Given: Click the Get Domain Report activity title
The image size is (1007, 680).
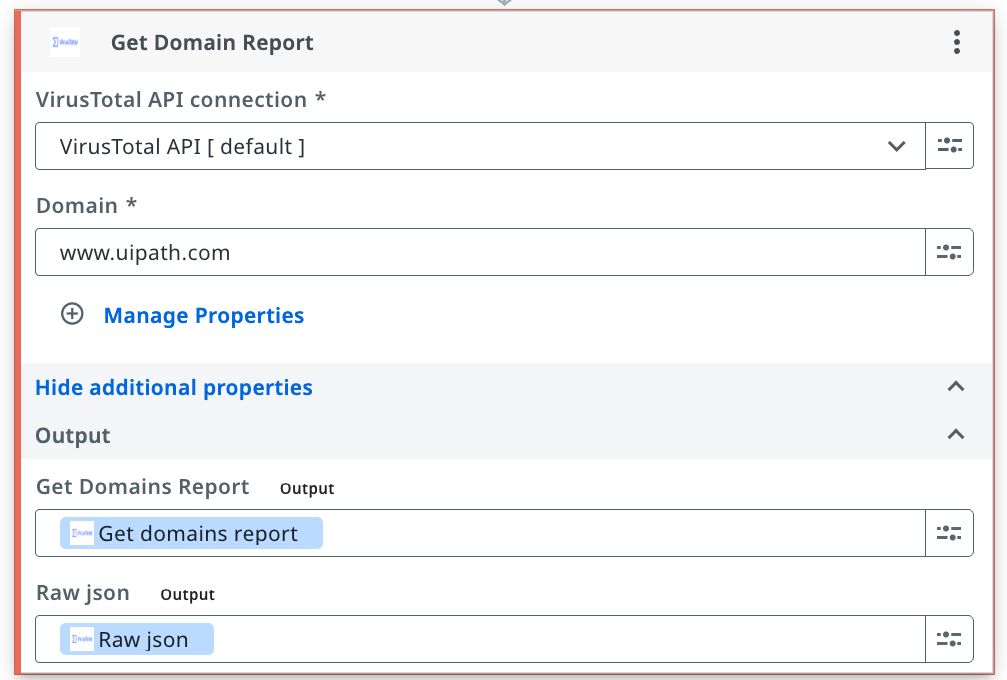Looking at the screenshot, I should tap(212, 42).
